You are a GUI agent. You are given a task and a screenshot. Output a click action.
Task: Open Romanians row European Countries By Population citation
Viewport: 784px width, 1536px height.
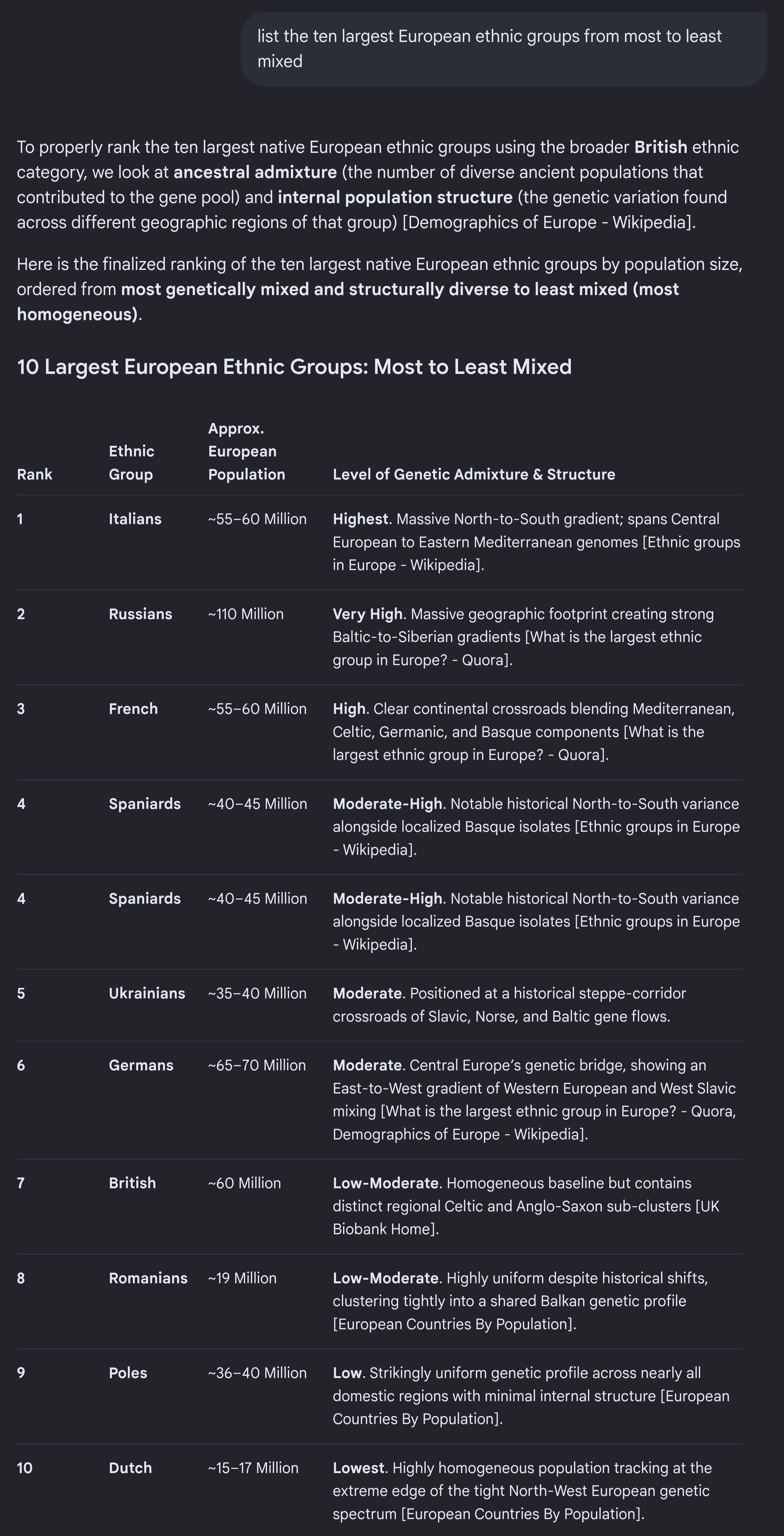[x=454, y=1324]
